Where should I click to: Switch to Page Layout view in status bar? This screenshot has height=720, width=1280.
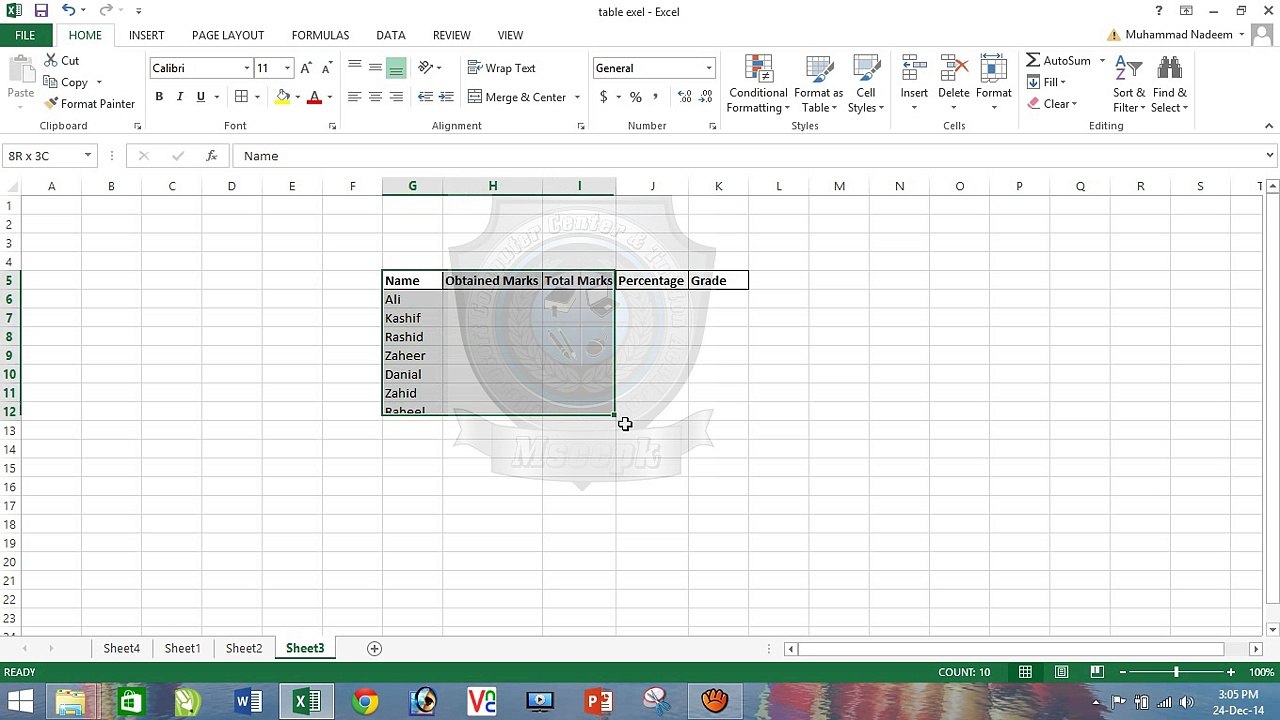point(1061,672)
